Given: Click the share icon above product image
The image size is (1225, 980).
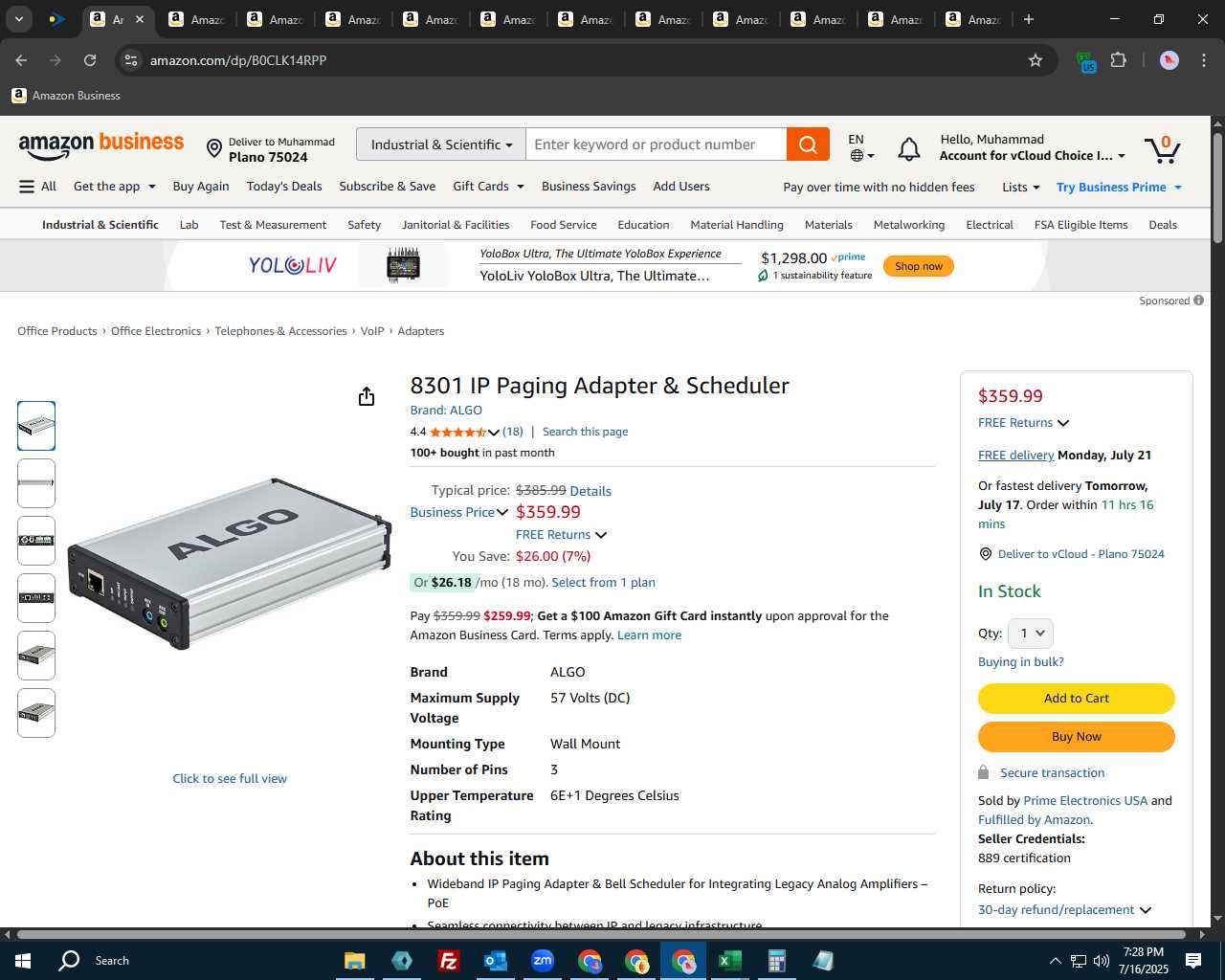Looking at the screenshot, I should click(367, 396).
